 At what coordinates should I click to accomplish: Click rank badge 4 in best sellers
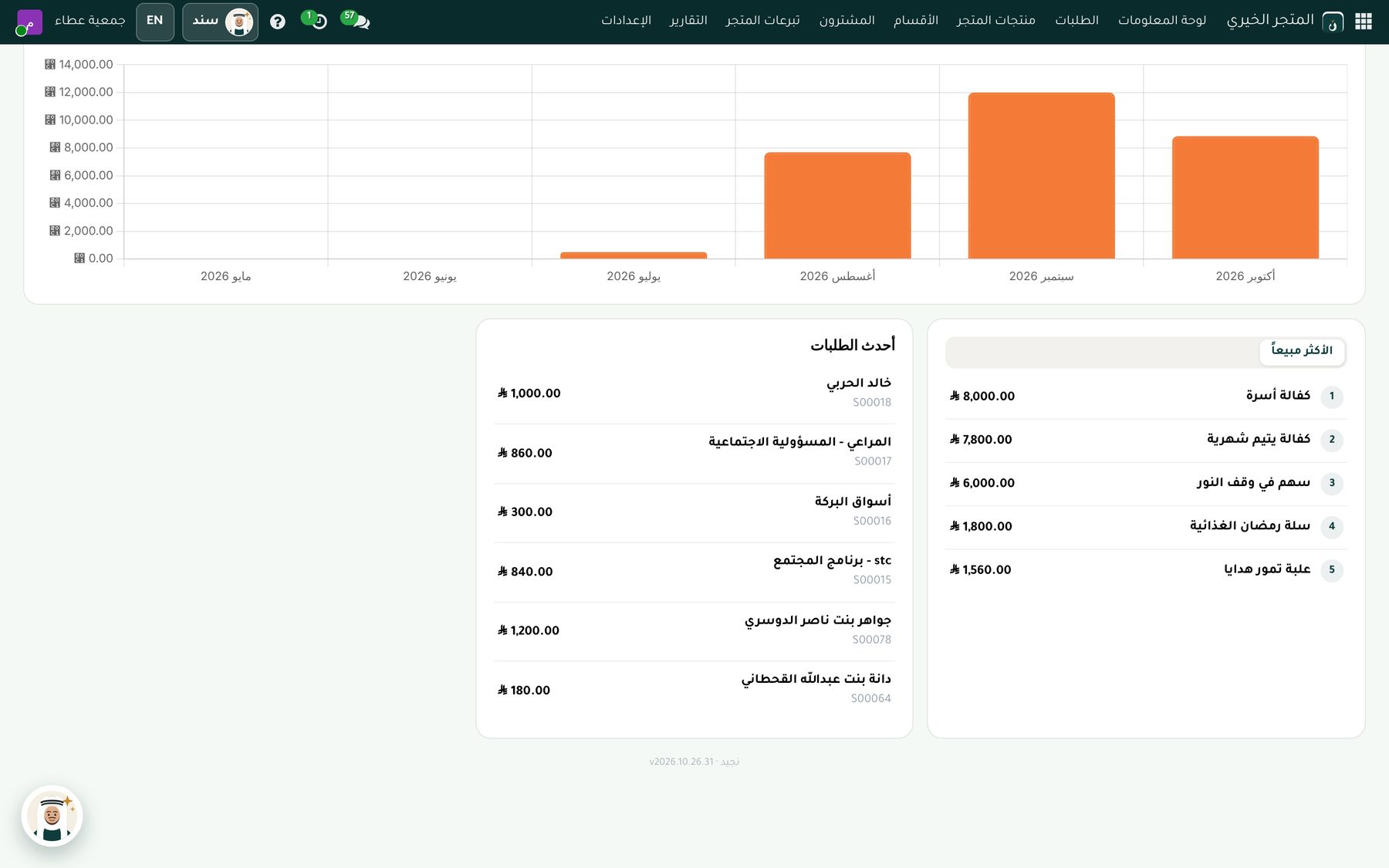(x=1332, y=526)
